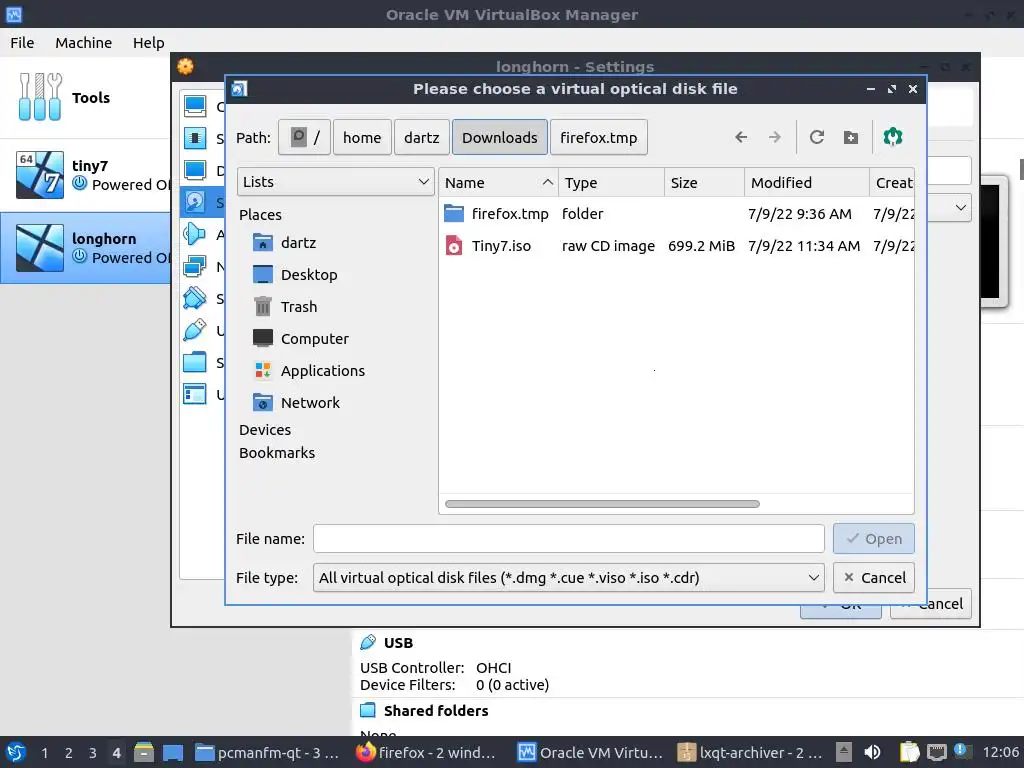Sort files by Type column
The width and height of the screenshot is (1024, 768).
tap(611, 182)
